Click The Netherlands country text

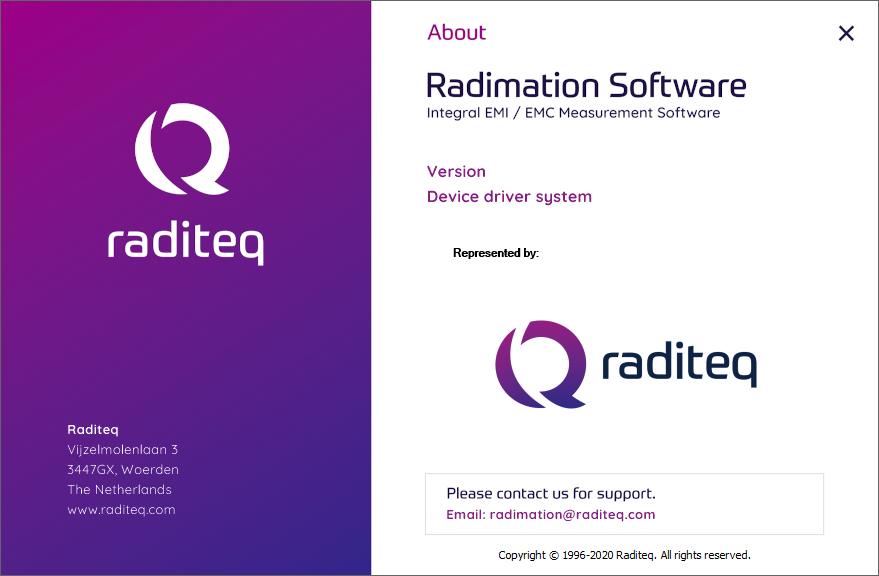(119, 489)
